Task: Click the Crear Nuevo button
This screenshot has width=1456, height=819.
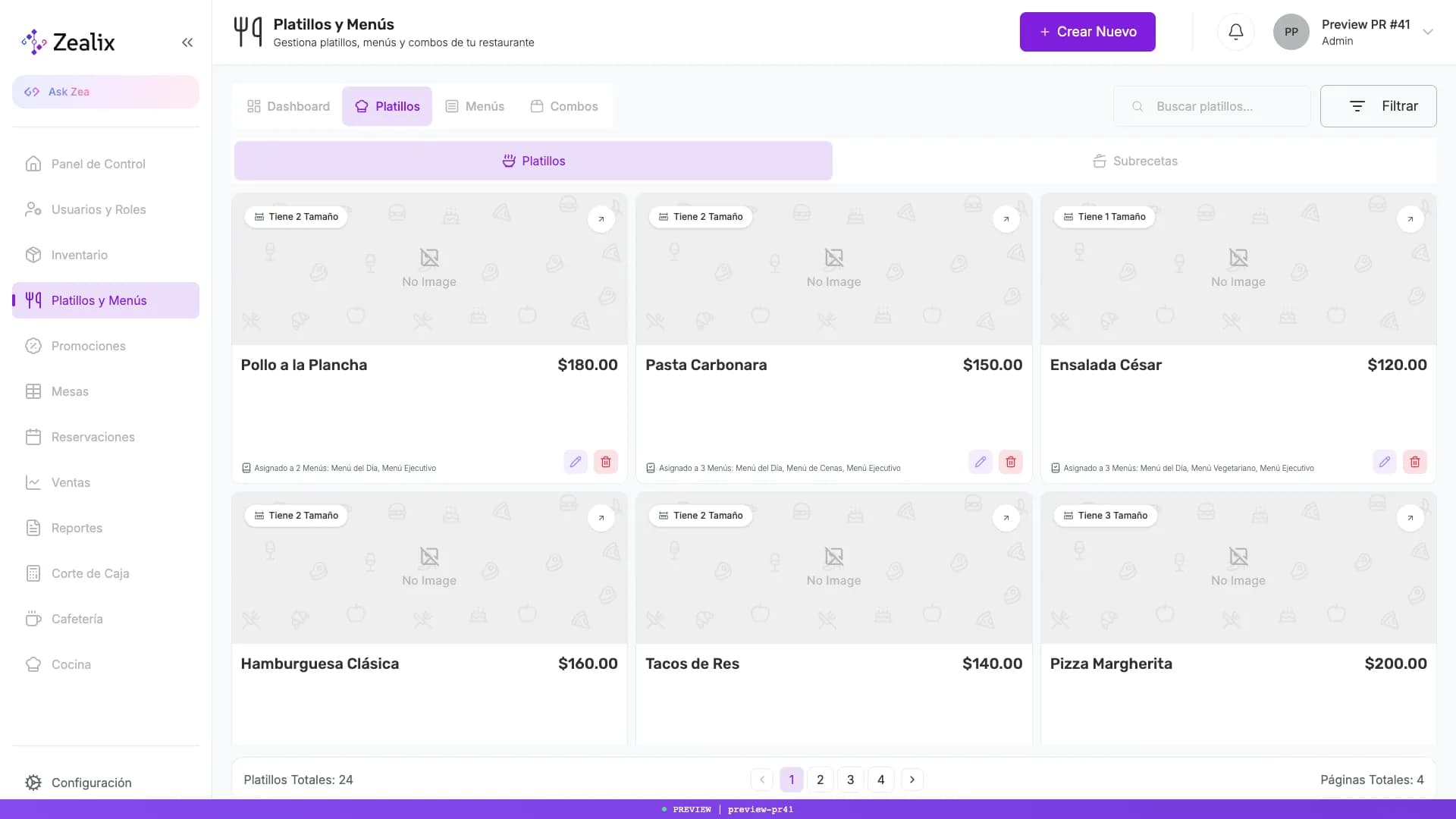Action: [1087, 32]
